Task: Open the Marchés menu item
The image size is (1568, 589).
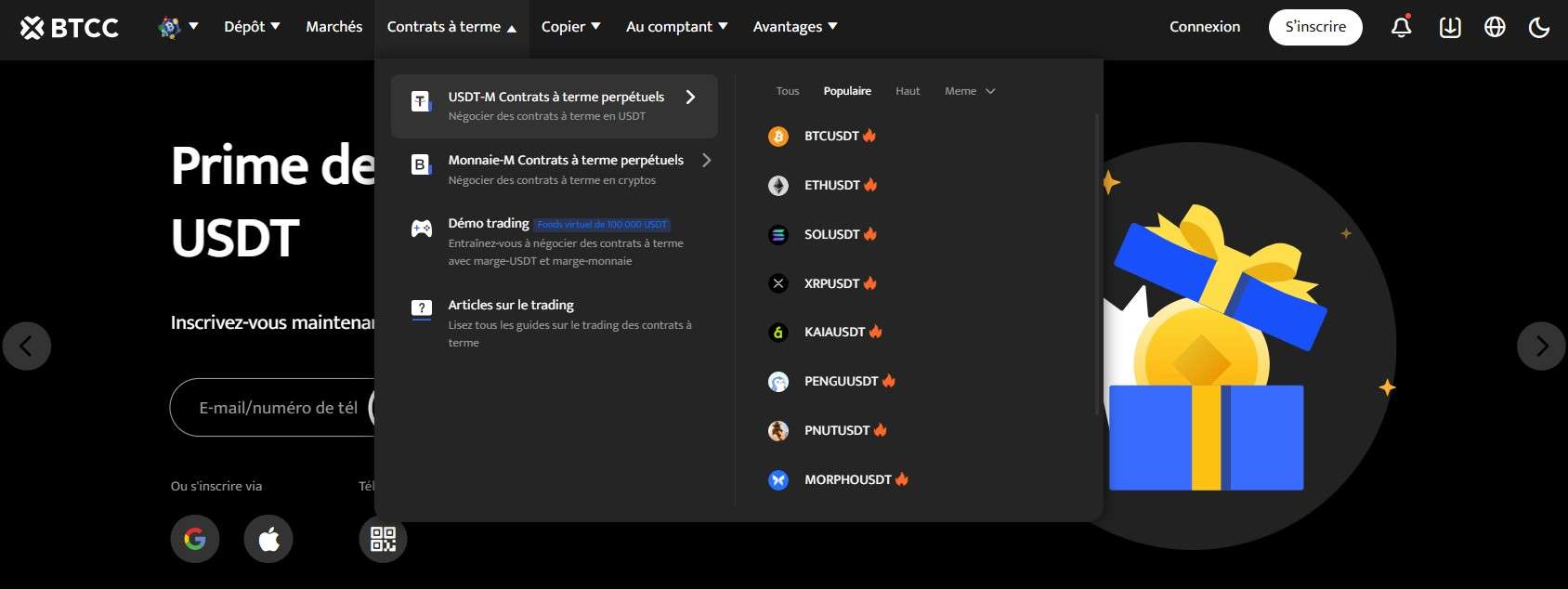Action: (x=333, y=26)
